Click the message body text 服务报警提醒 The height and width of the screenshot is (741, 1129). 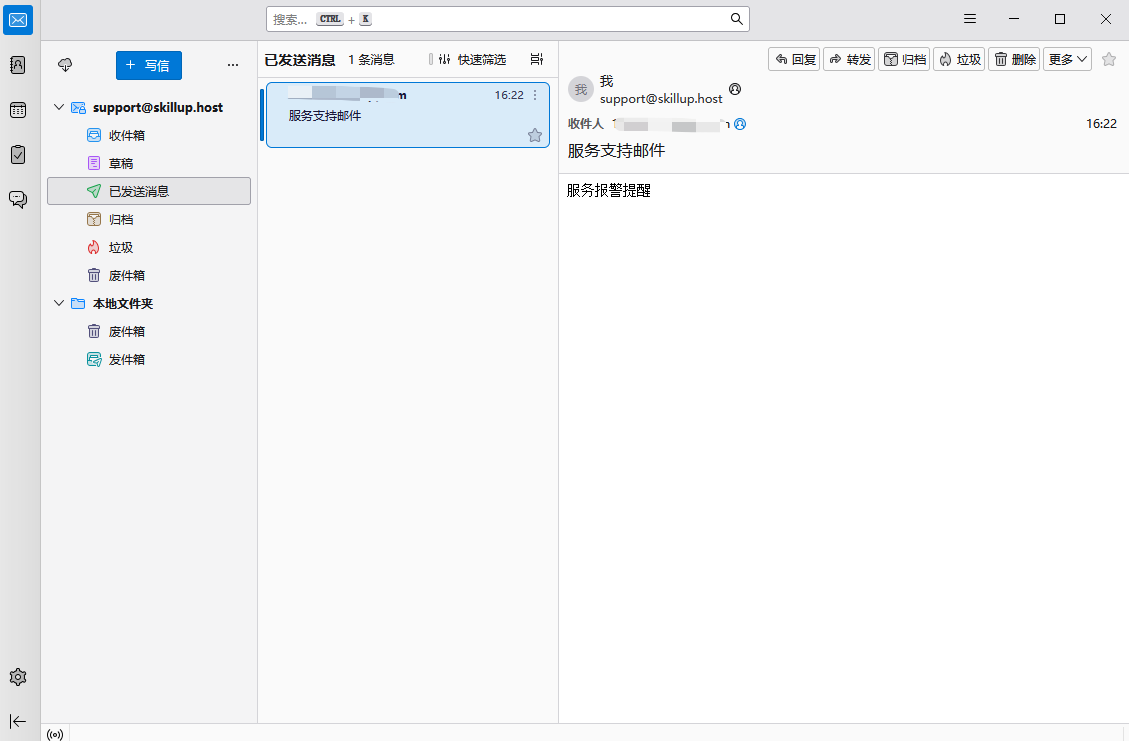pyautogui.click(x=608, y=191)
